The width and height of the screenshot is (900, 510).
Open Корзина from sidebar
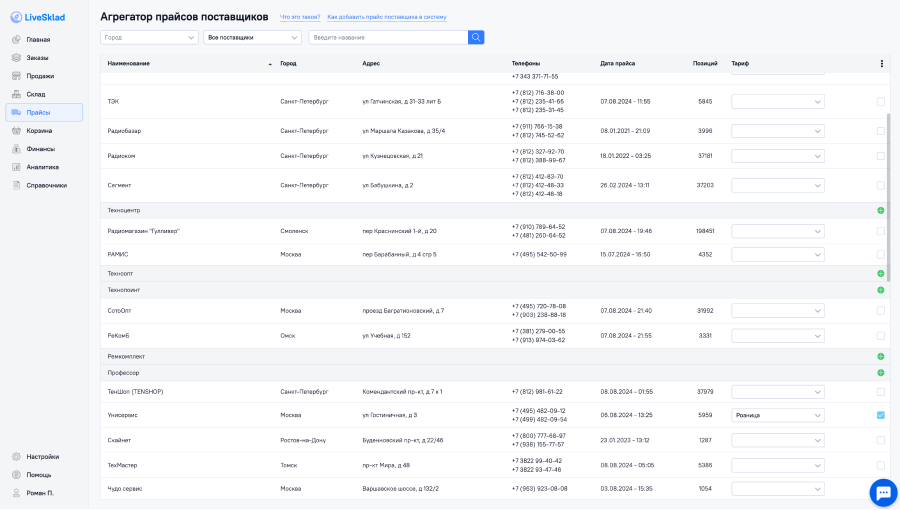(39, 131)
